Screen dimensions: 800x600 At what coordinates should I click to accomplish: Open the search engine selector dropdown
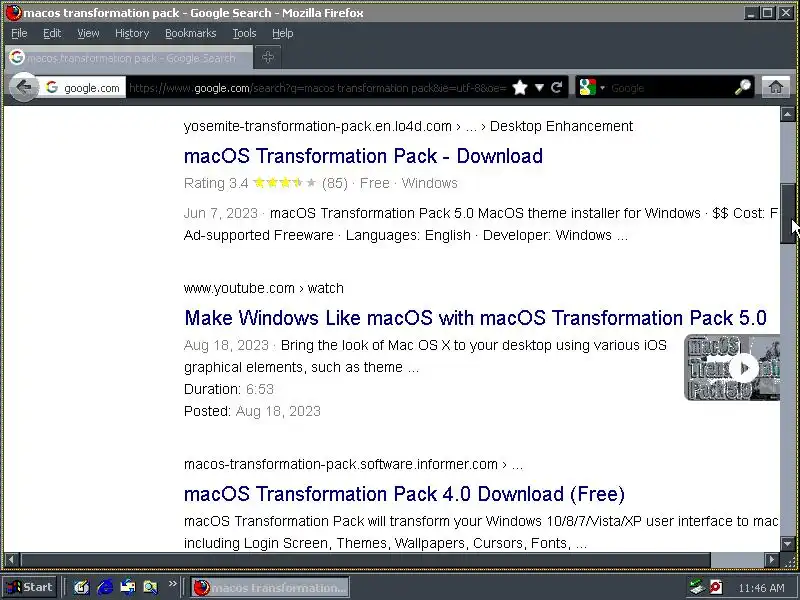[x=592, y=88]
